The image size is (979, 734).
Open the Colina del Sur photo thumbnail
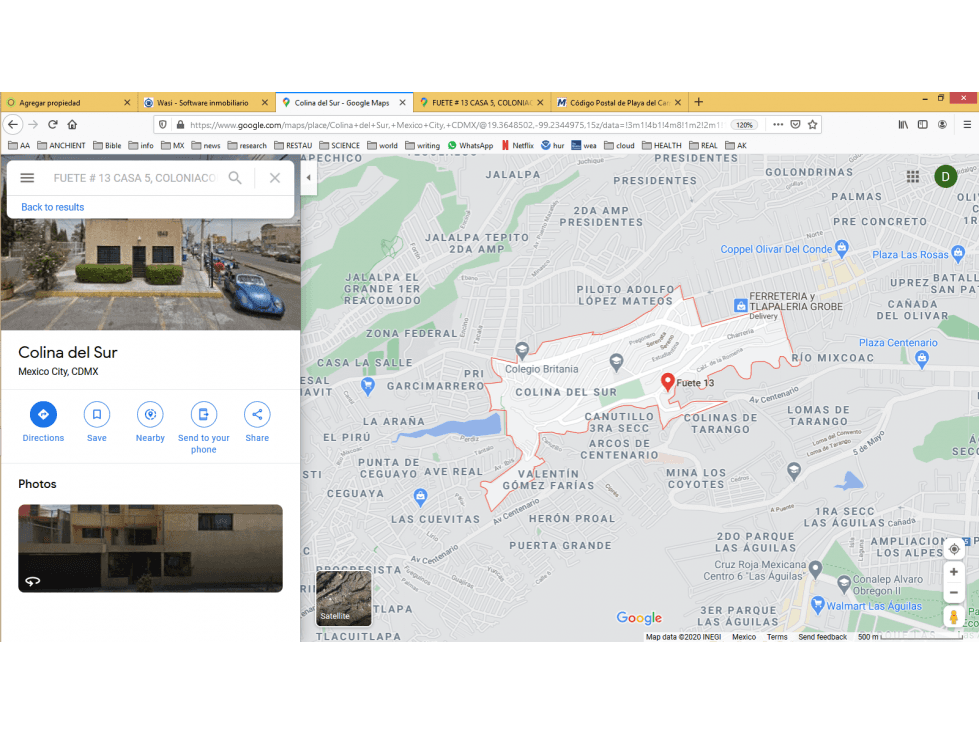click(x=150, y=548)
